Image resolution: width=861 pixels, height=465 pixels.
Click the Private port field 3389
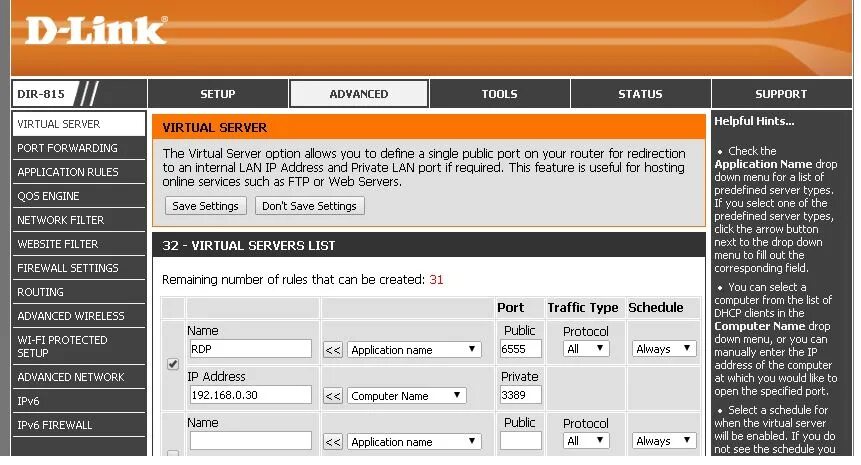click(x=521, y=395)
